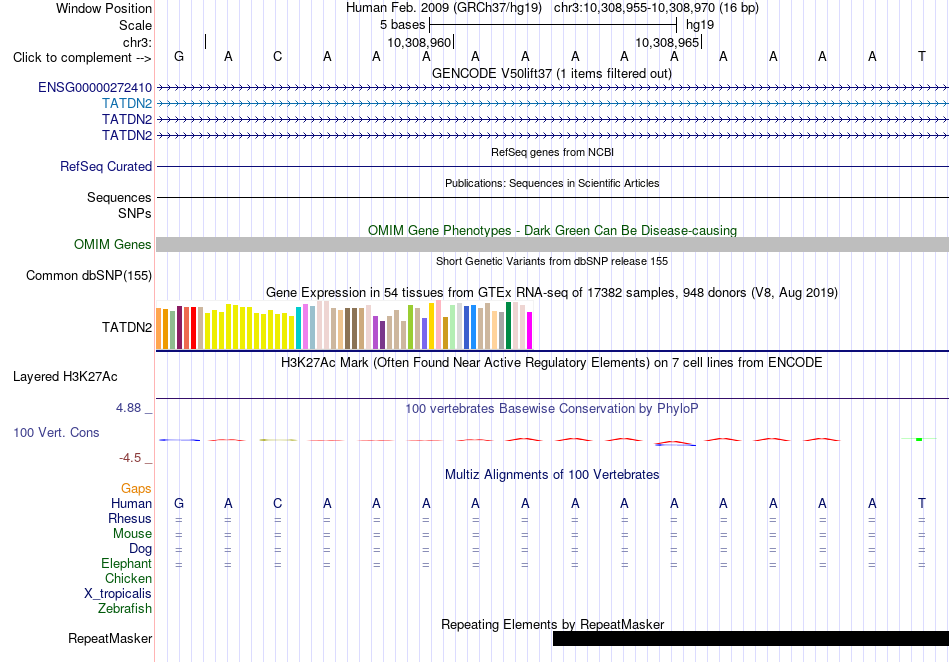Open the Layered H3K27Ac track label
Viewport: 950px width, 662px height.
coord(65,377)
